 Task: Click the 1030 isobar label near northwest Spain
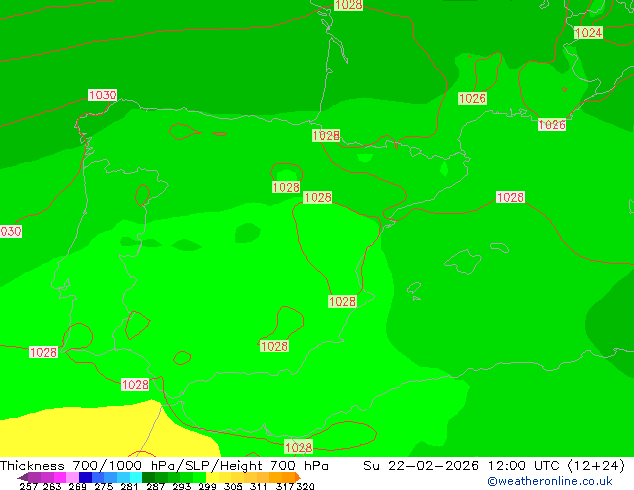coord(102,95)
